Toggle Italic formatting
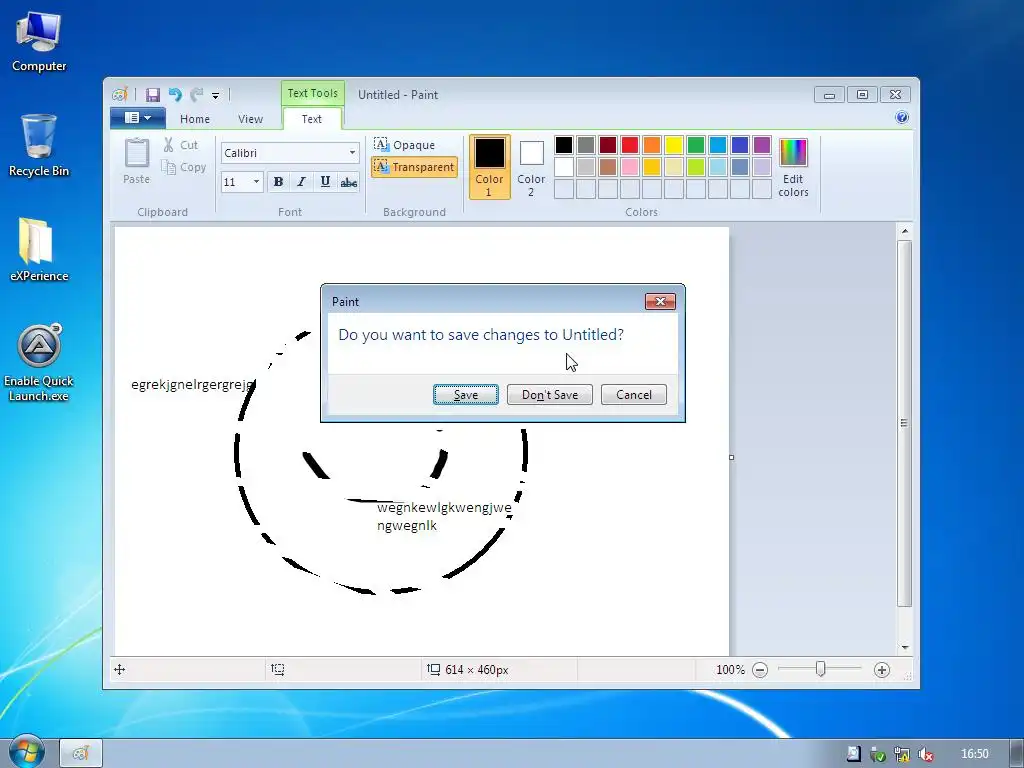Screen dimensions: 1024x768 pos(301,182)
